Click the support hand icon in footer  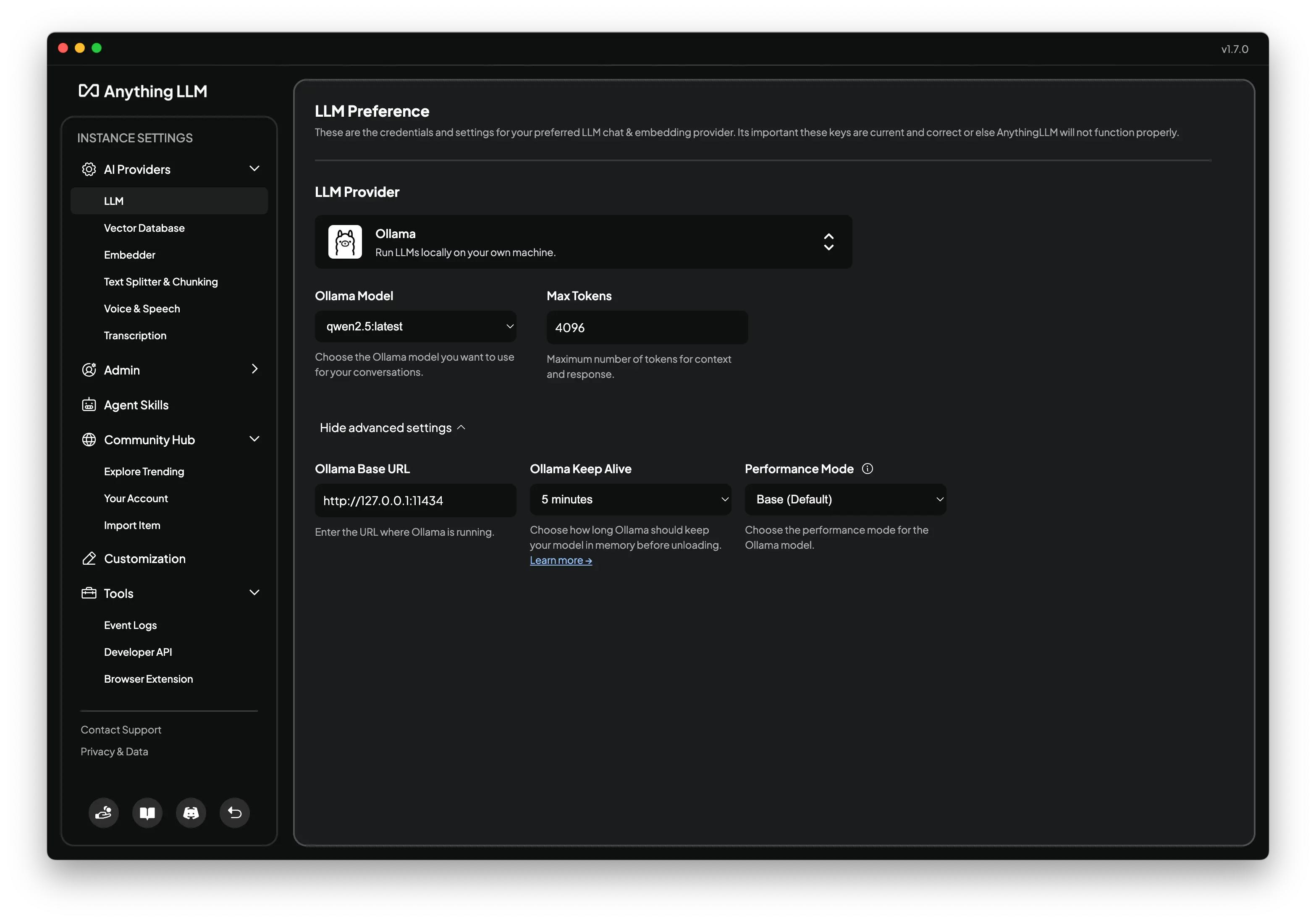click(103, 812)
